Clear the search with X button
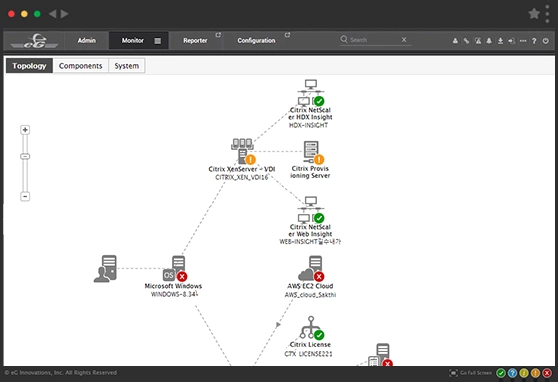558x382 pixels. point(404,40)
